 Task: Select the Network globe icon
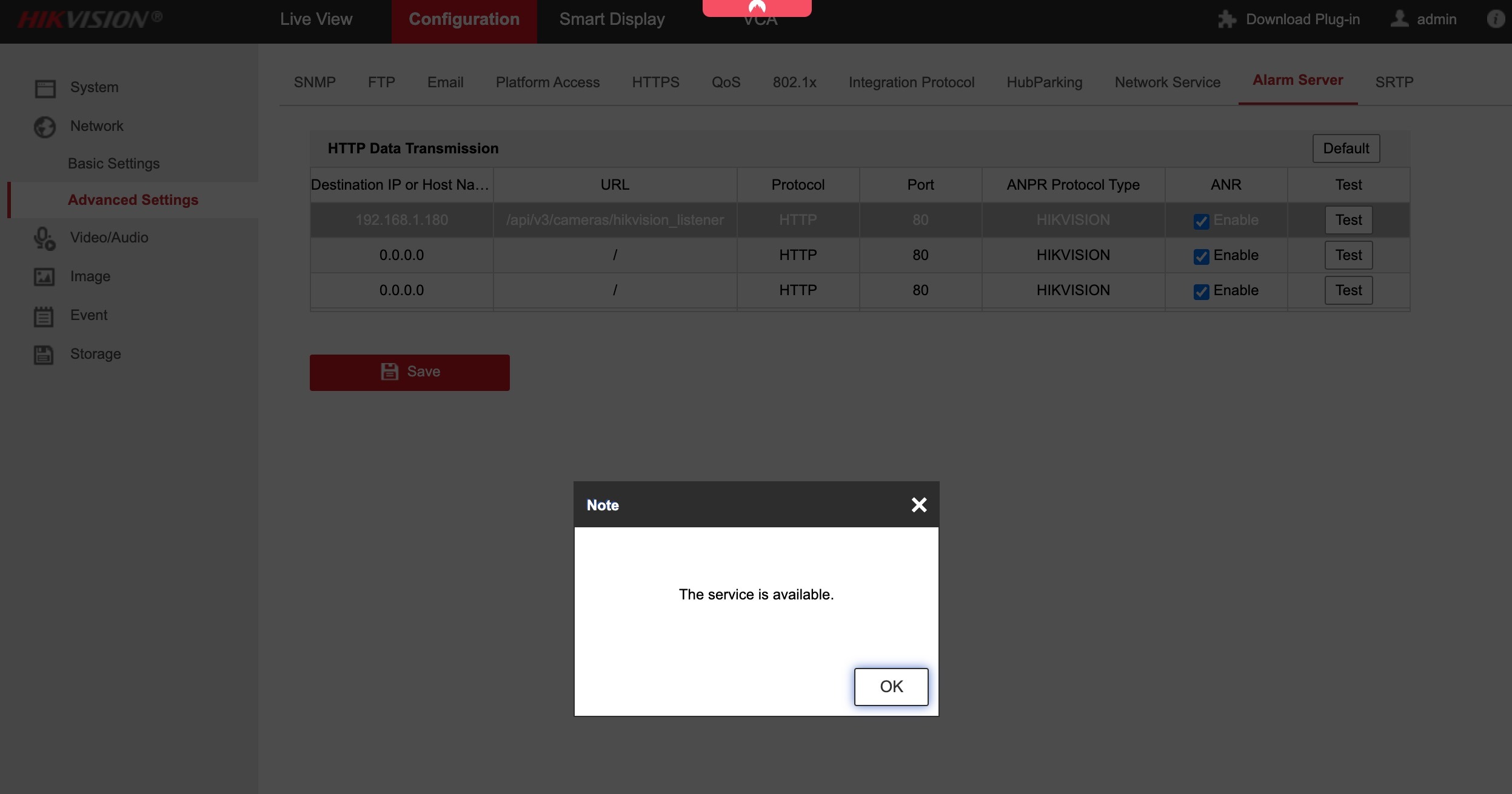(43, 127)
